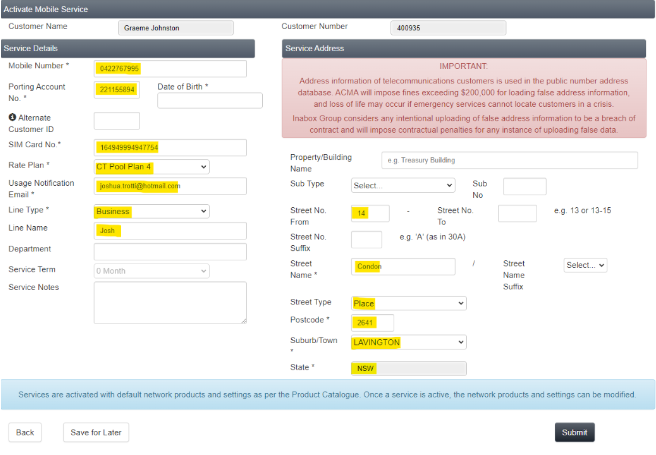Click the Line Name text box
Screen dimensions: 656x455
pyautogui.click(x=169, y=231)
